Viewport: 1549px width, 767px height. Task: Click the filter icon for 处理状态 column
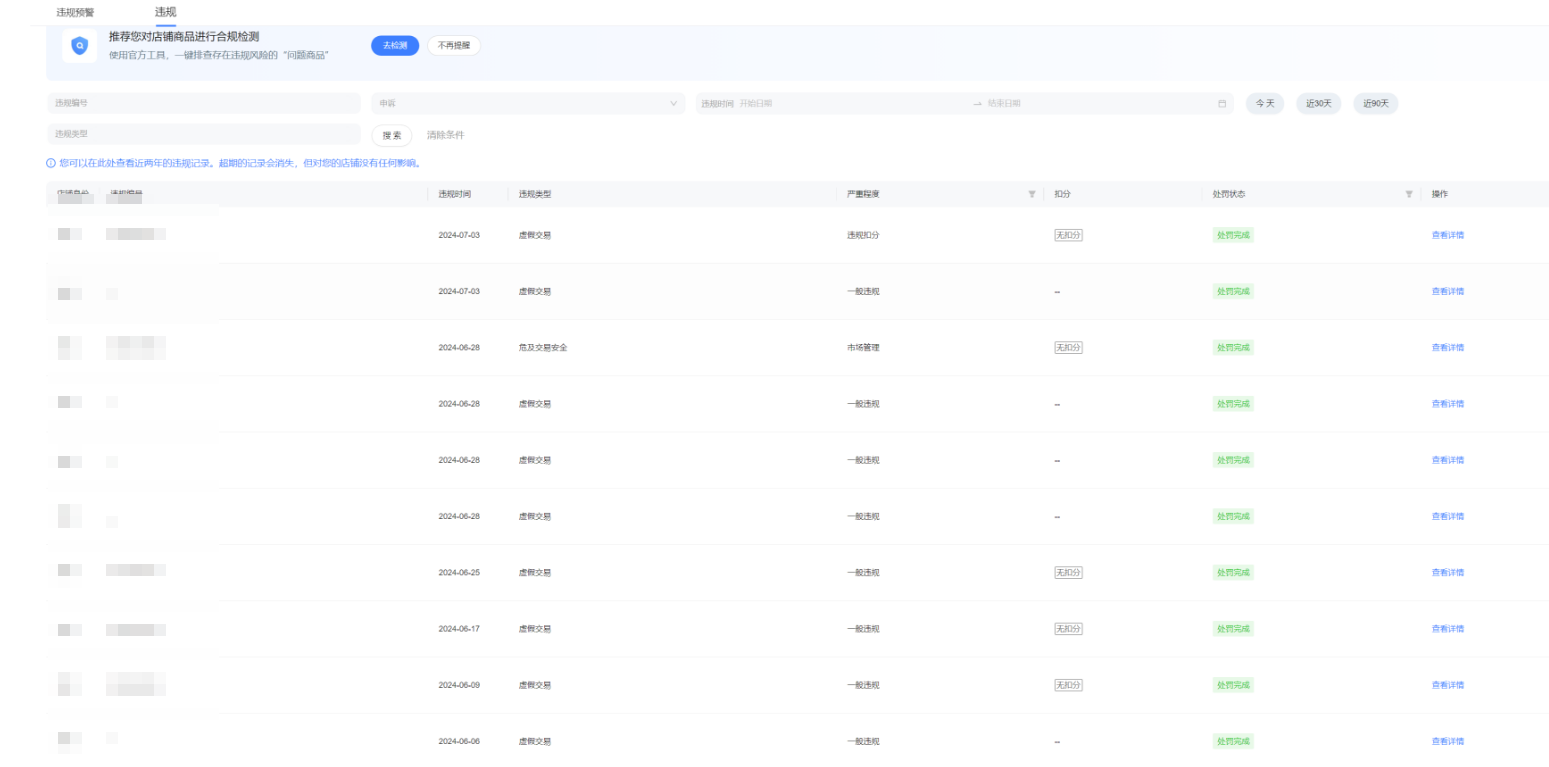click(x=1409, y=194)
